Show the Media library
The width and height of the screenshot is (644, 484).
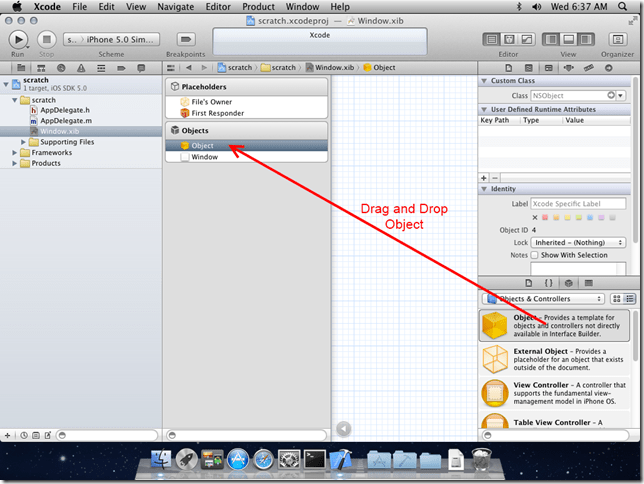point(589,283)
